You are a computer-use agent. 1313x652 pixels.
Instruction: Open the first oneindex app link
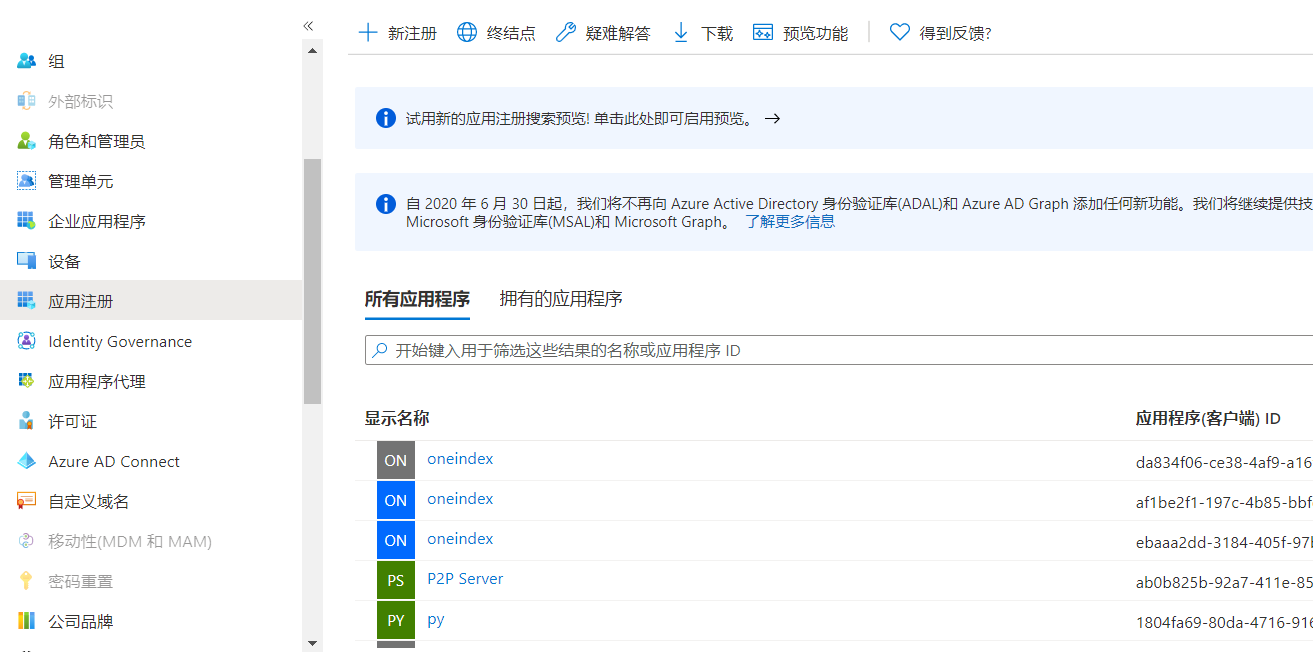460,459
